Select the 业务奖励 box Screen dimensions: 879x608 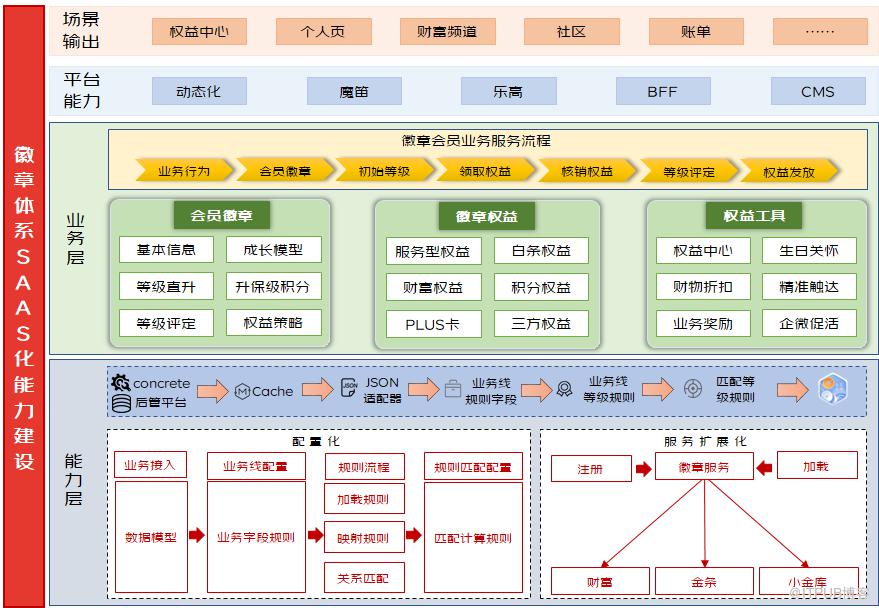click(x=703, y=323)
